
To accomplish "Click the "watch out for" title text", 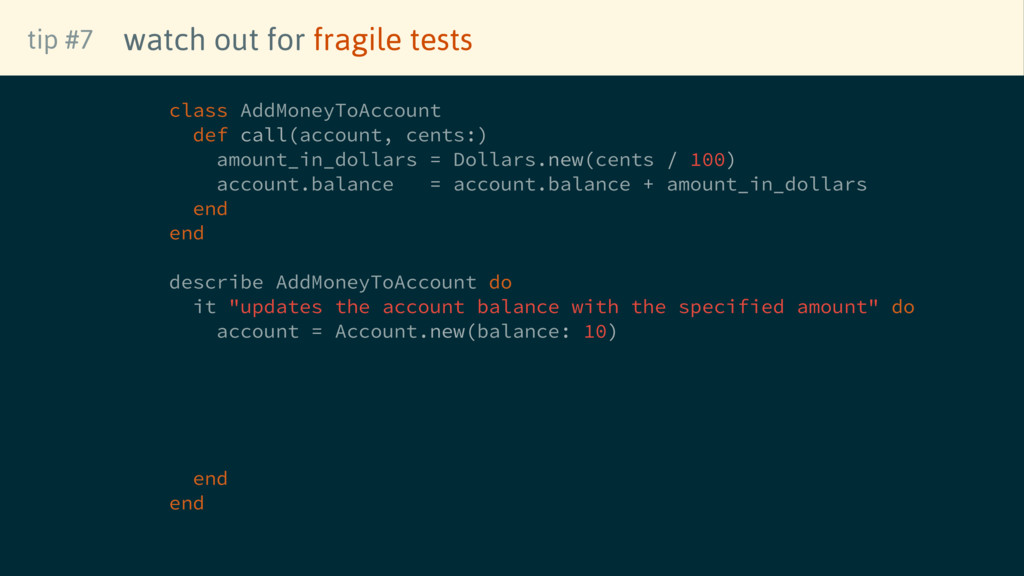I will (x=214, y=40).
